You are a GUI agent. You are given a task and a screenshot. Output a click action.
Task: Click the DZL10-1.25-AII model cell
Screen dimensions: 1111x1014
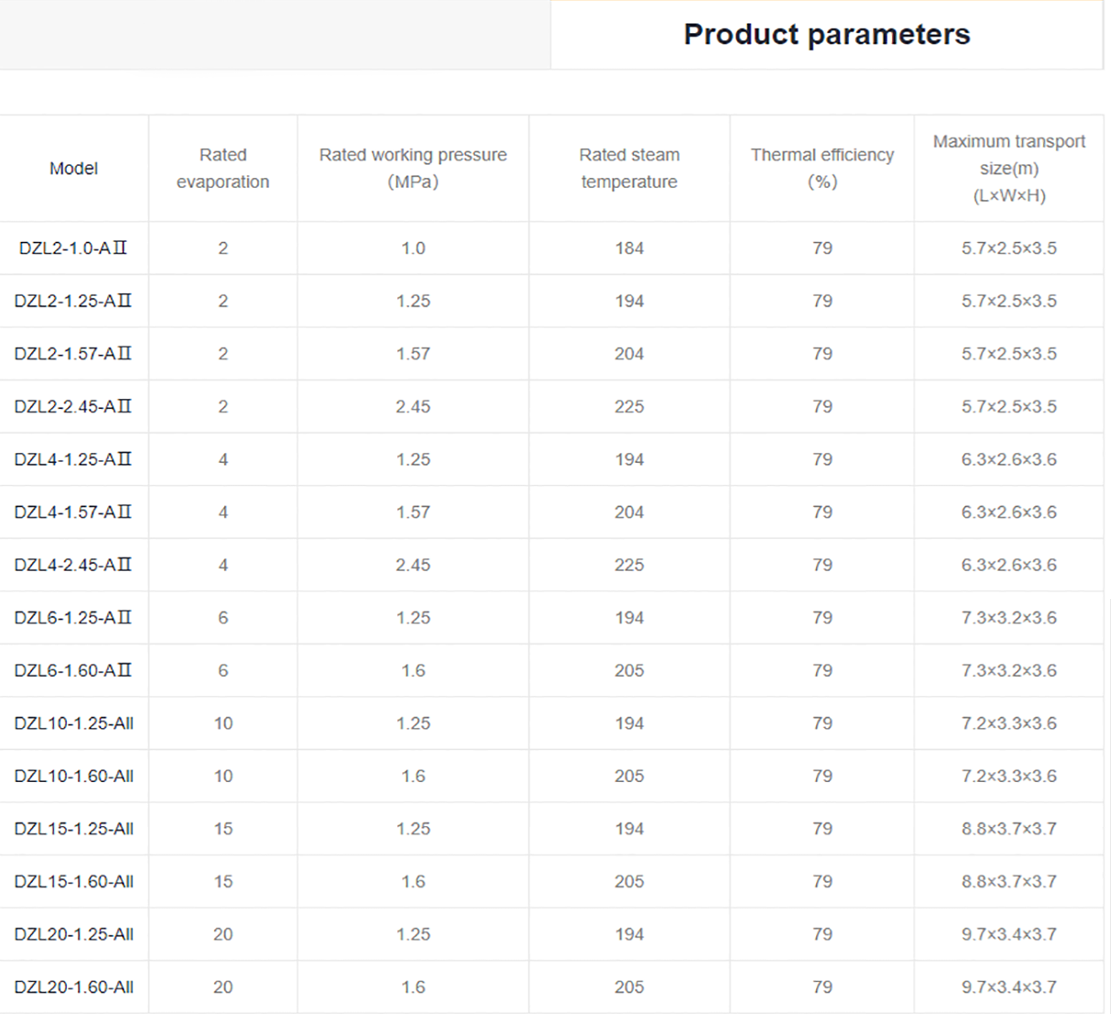tap(74, 723)
